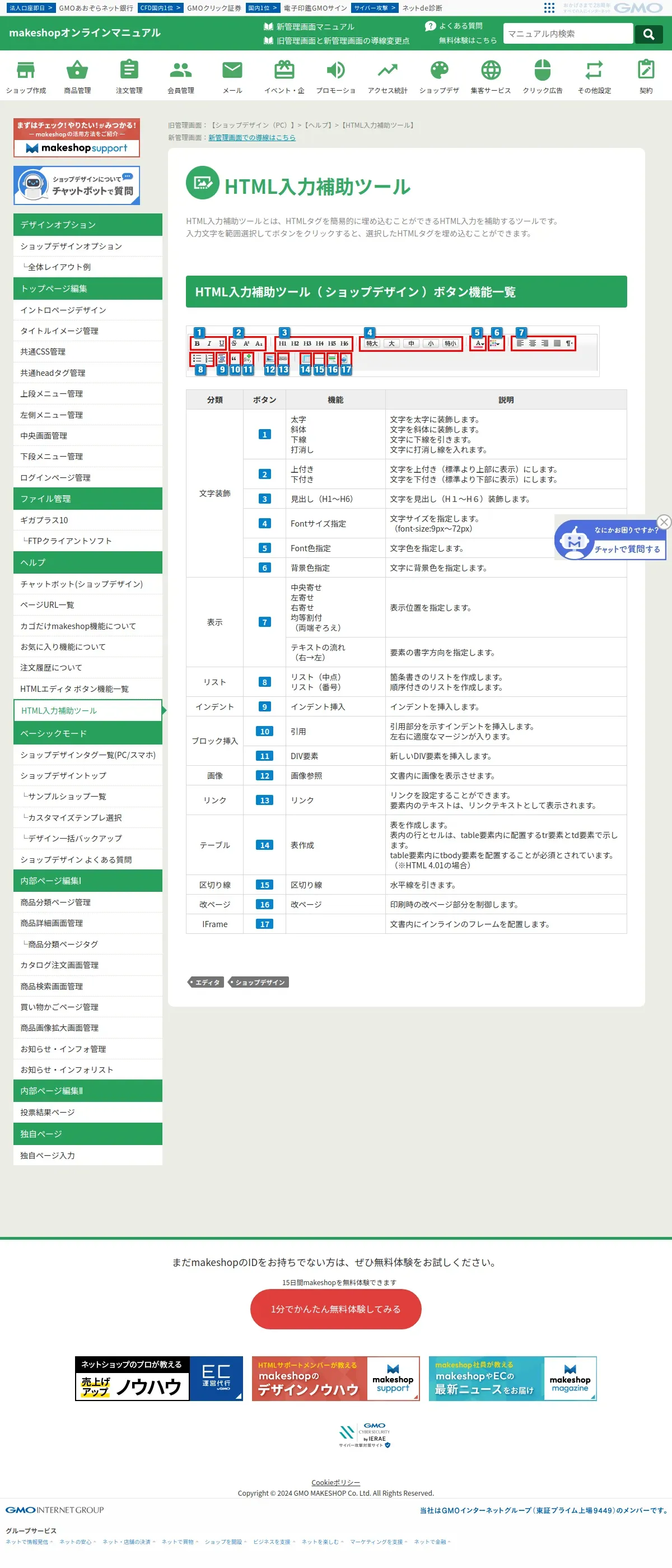The height and width of the screenshot is (1568, 672).
Task: Click the GMO Cyber Security IERAE badge
Action: [365, 1435]
